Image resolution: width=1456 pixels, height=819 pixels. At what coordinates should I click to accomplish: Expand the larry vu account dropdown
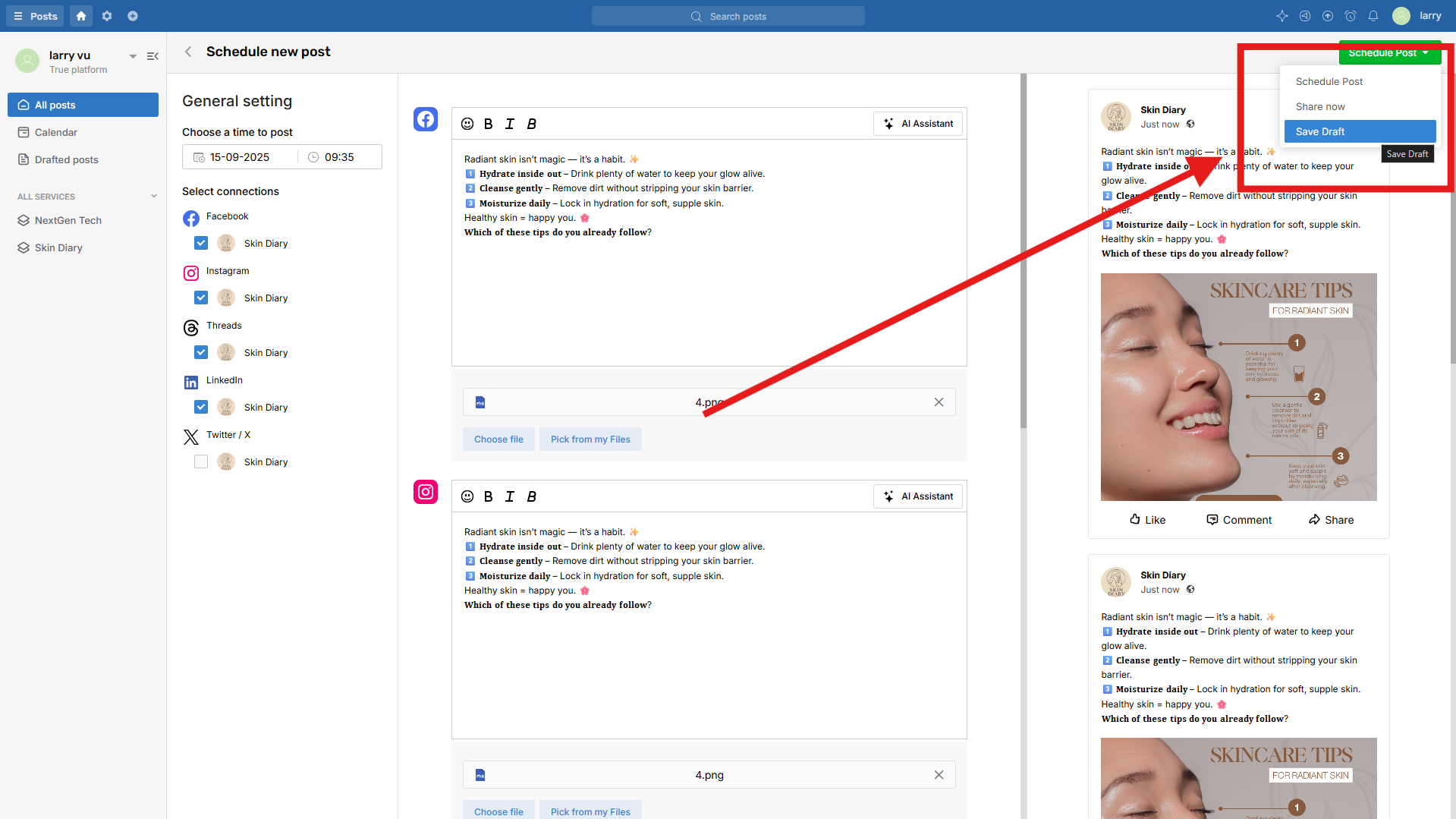[x=133, y=56]
